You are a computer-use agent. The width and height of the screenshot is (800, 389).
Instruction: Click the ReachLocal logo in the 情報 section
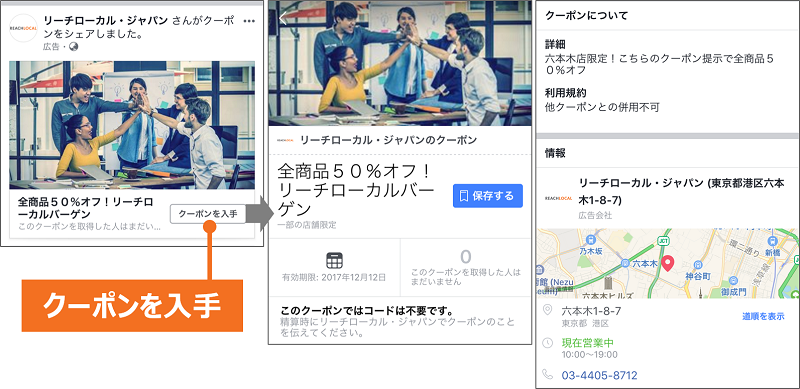[x=558, y=198]
